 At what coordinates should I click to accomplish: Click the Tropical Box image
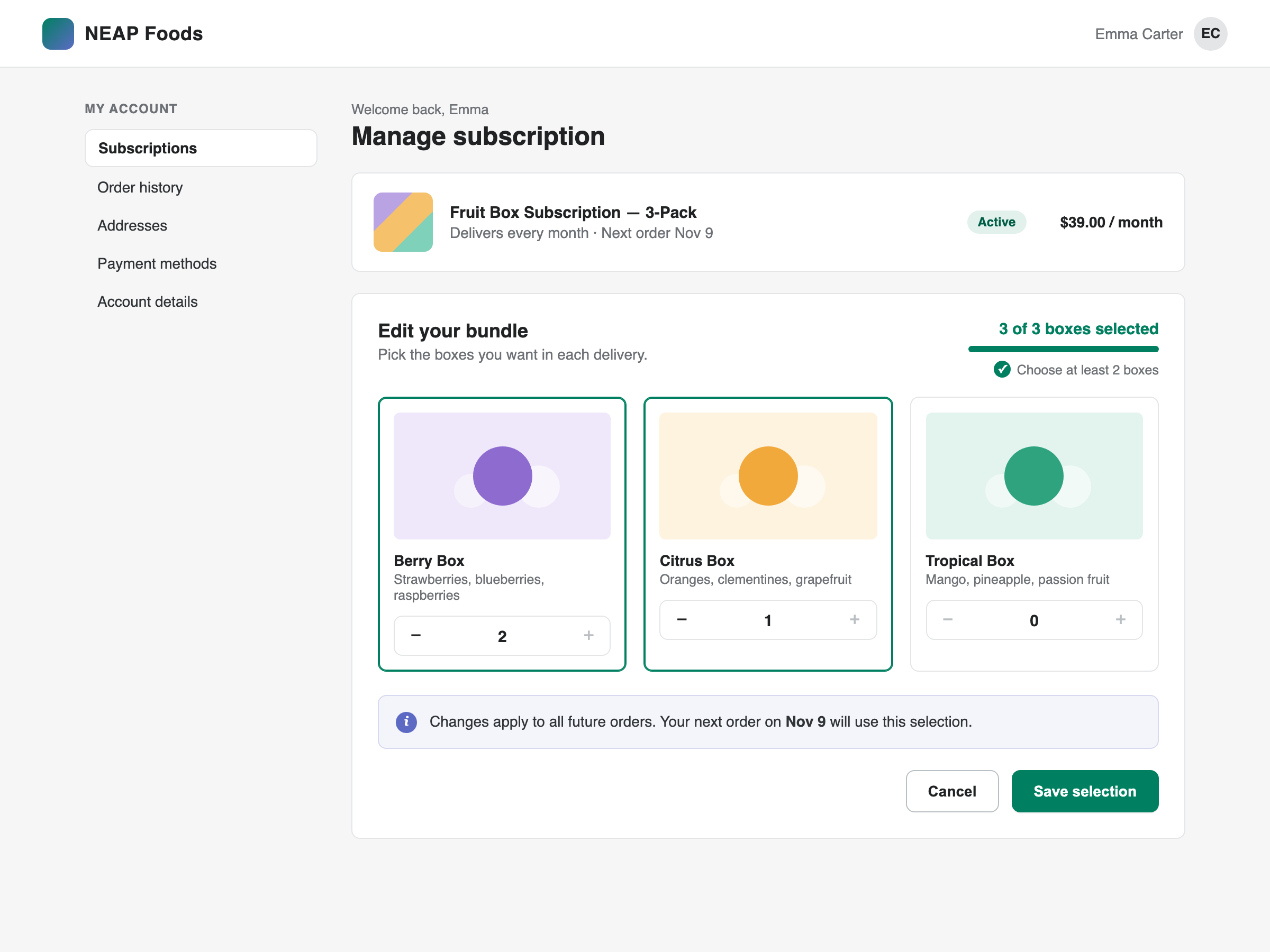[1034, 475]
